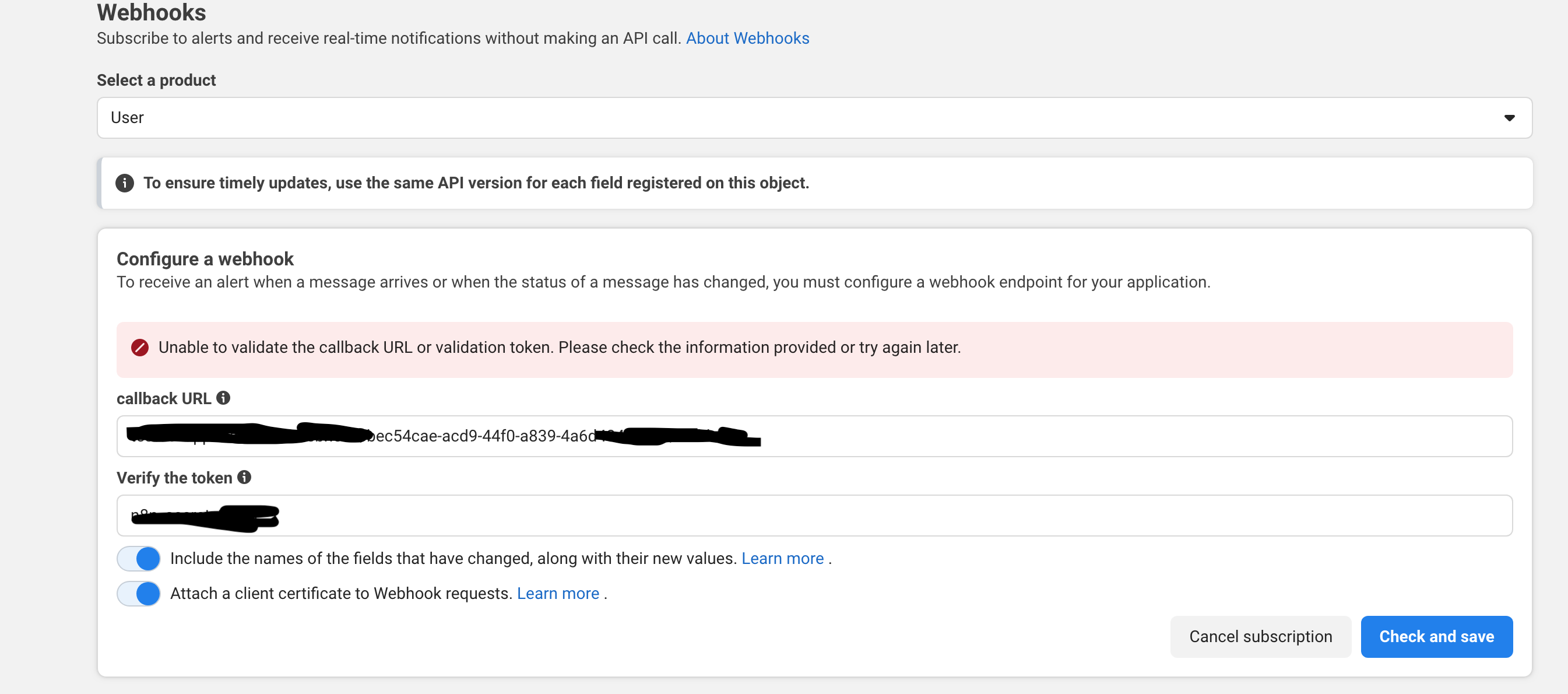This screenshot has height=694, width=1568.
Task: Click the Webhooks page heading
Action: coord(152,12)
